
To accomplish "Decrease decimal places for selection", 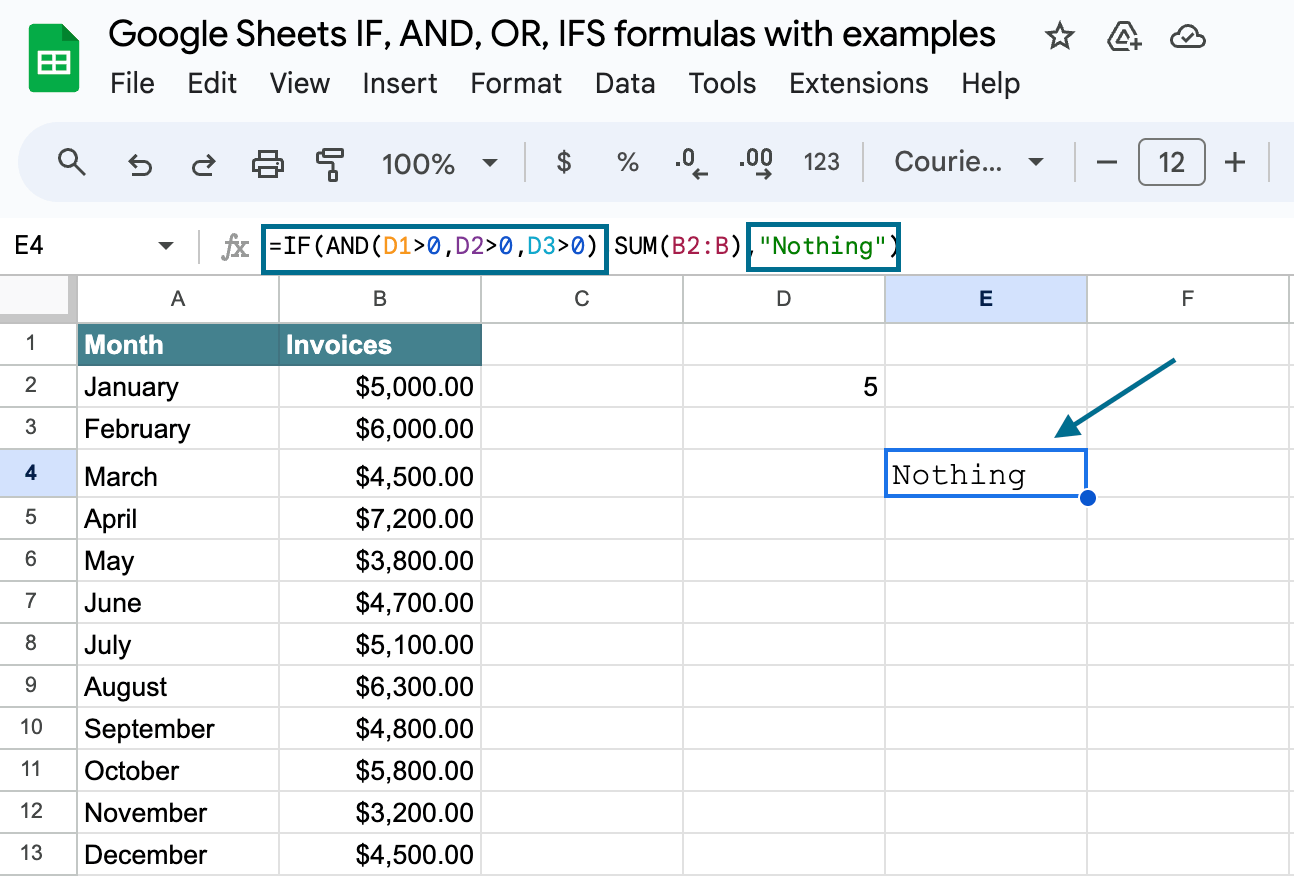I will [x=691, y=162].
